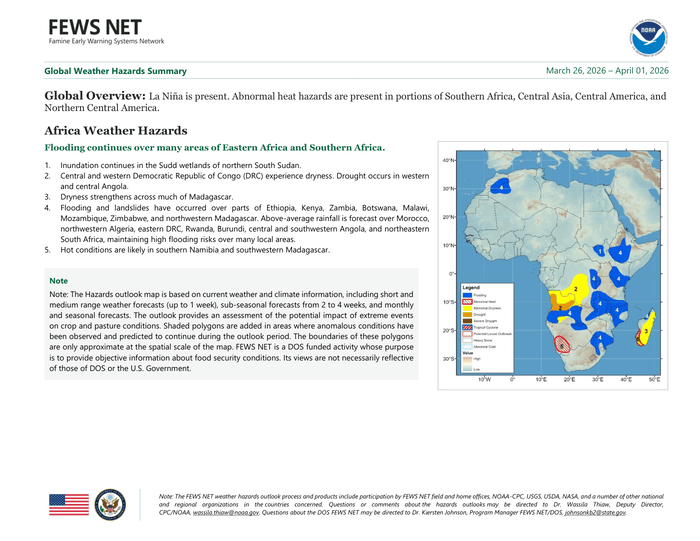Click the flooding polygon over Morocco and Algeria
The image size is (700, 541).
point(498,186)
